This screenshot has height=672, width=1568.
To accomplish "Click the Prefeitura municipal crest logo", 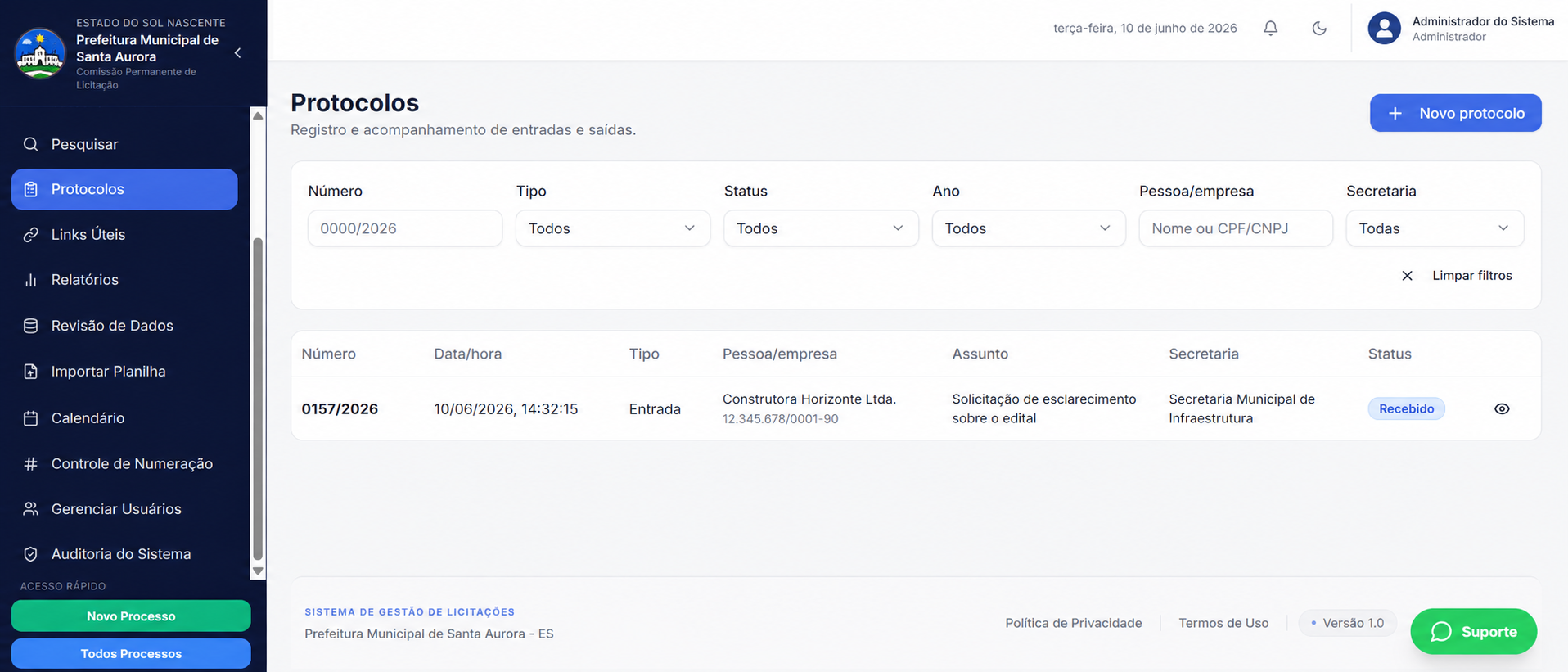I will (39, 53).
